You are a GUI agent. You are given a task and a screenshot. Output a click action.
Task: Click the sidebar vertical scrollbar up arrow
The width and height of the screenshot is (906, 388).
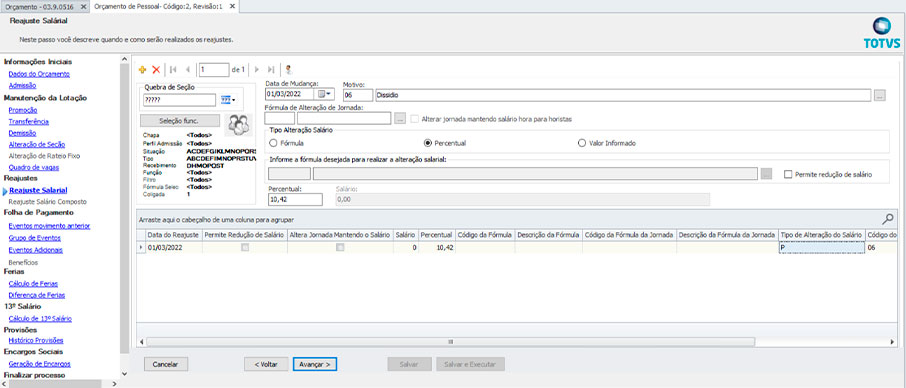point(125,59)
